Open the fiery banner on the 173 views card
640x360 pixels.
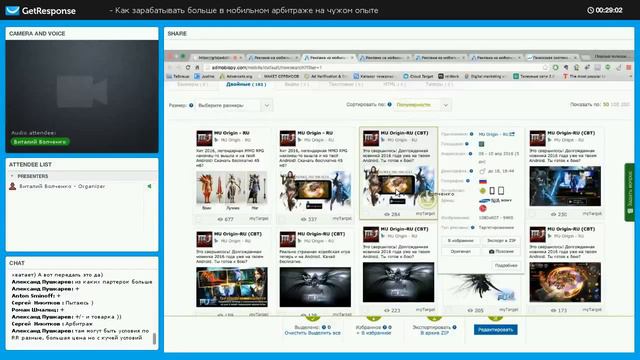pyautogui.click(x=565, y=282)
